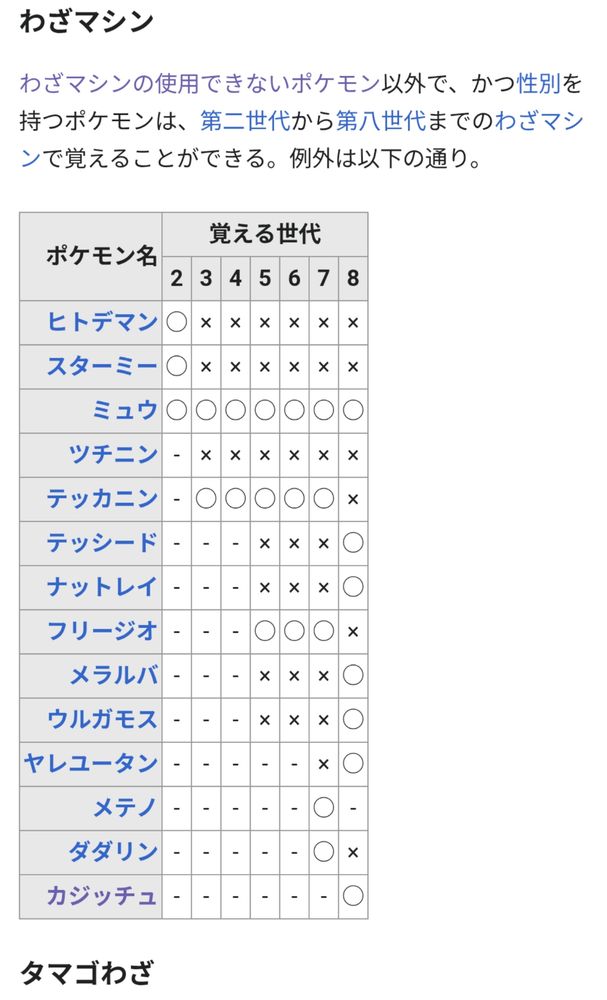The width and height of the screenshot is (607, 1000).
Task: Click the タマゴわざ section heading
Action: click(x=87, y=973)
